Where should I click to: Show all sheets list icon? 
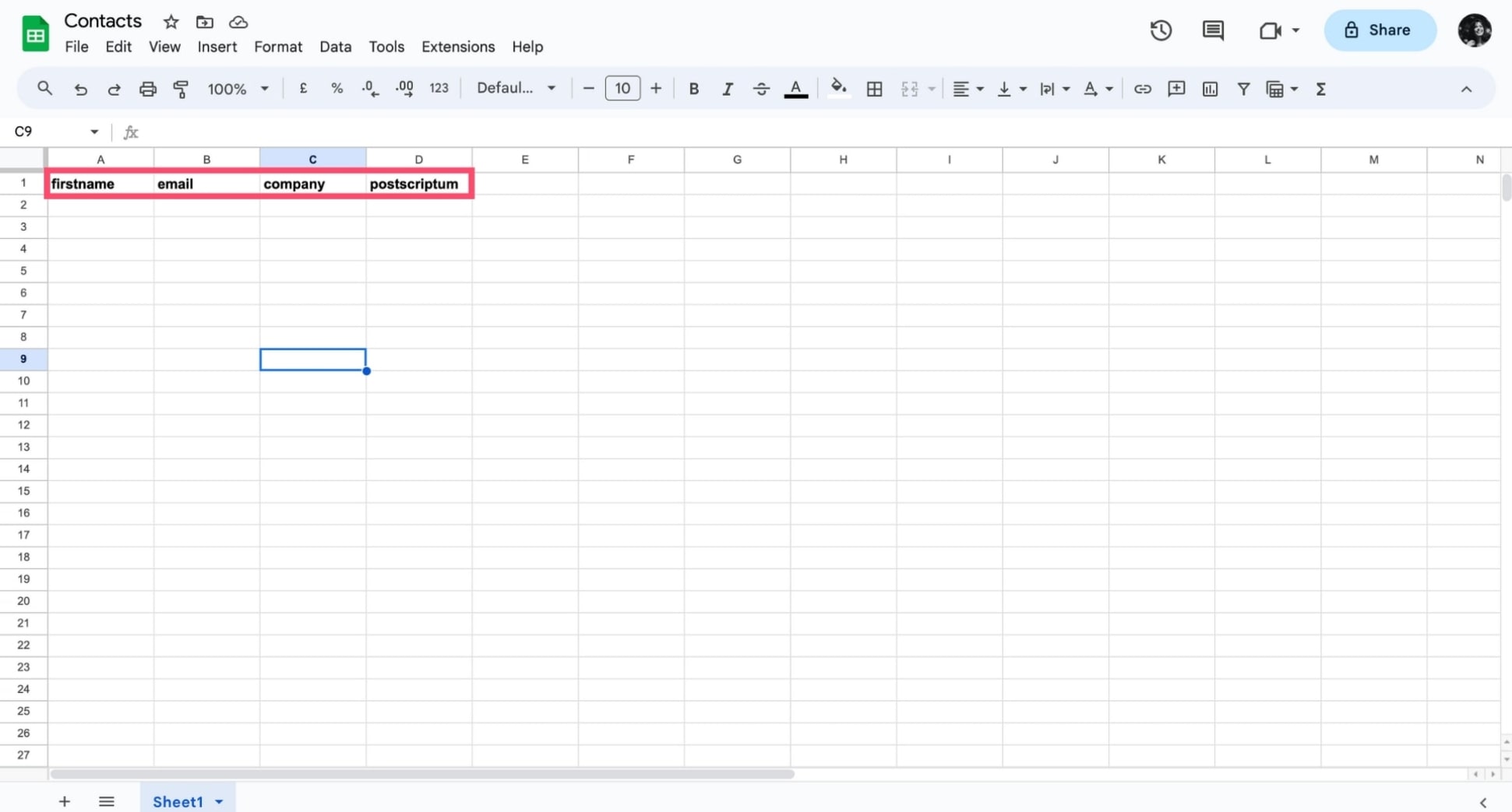pos(107,801)
